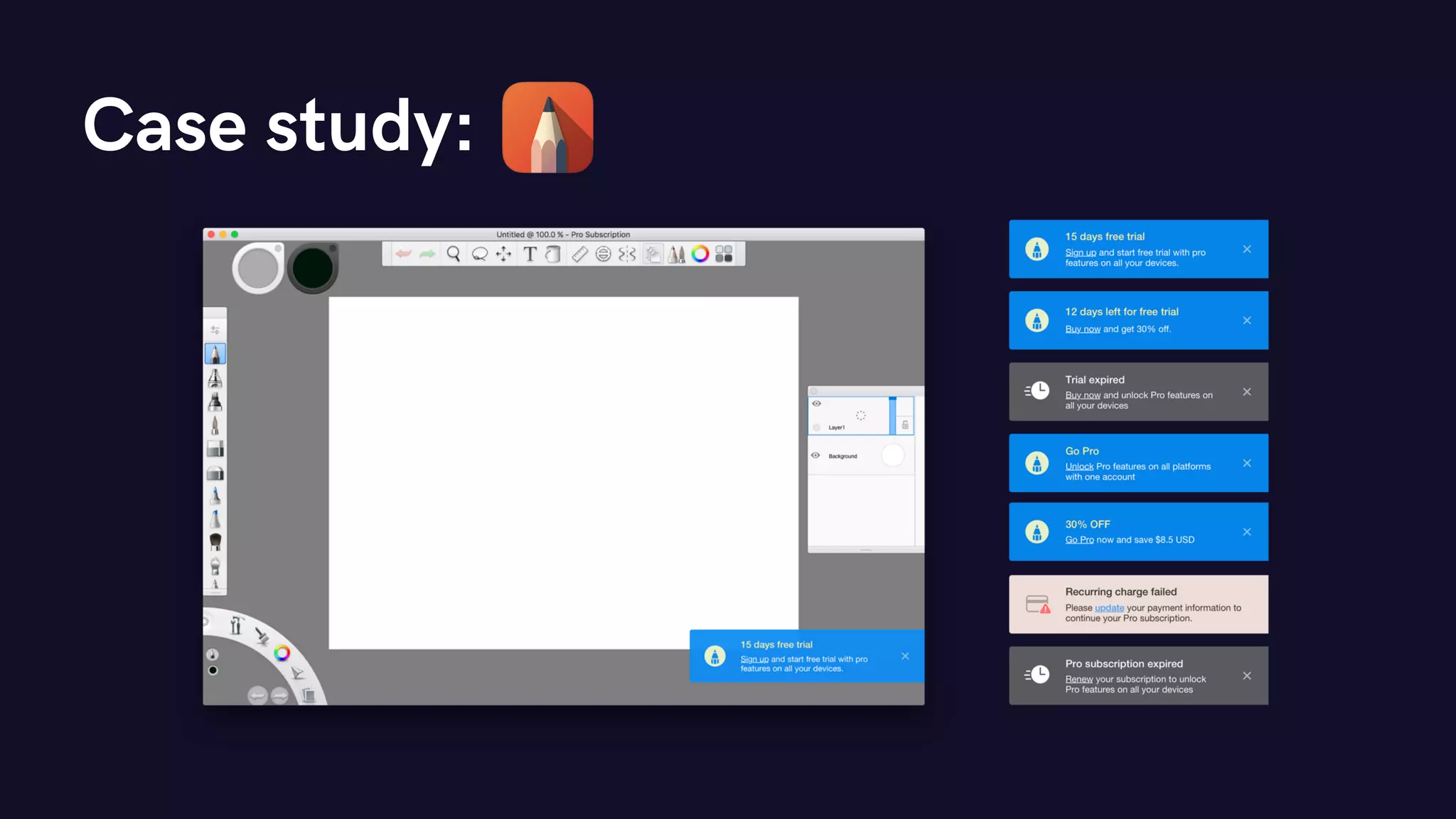
Task: Click Buy now in Trial expired banner
Action: coord(1082,395)
